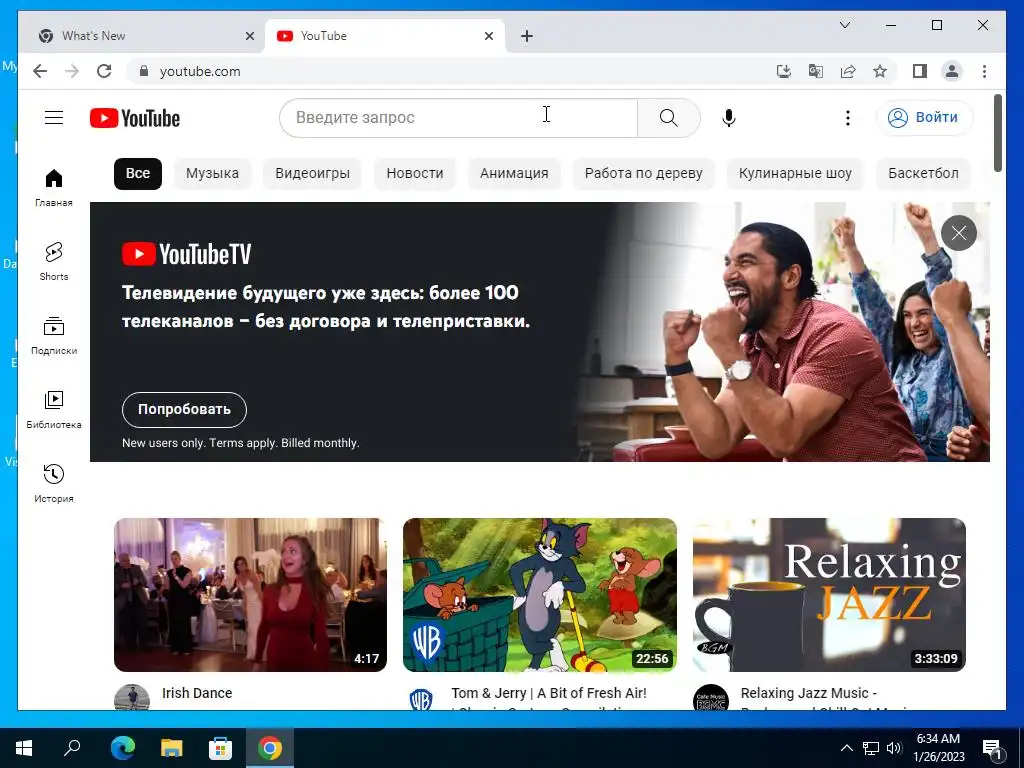The image size is (1024, 768).
Task: Focus the Введите запрос search field
Action: tap(458, 118)
